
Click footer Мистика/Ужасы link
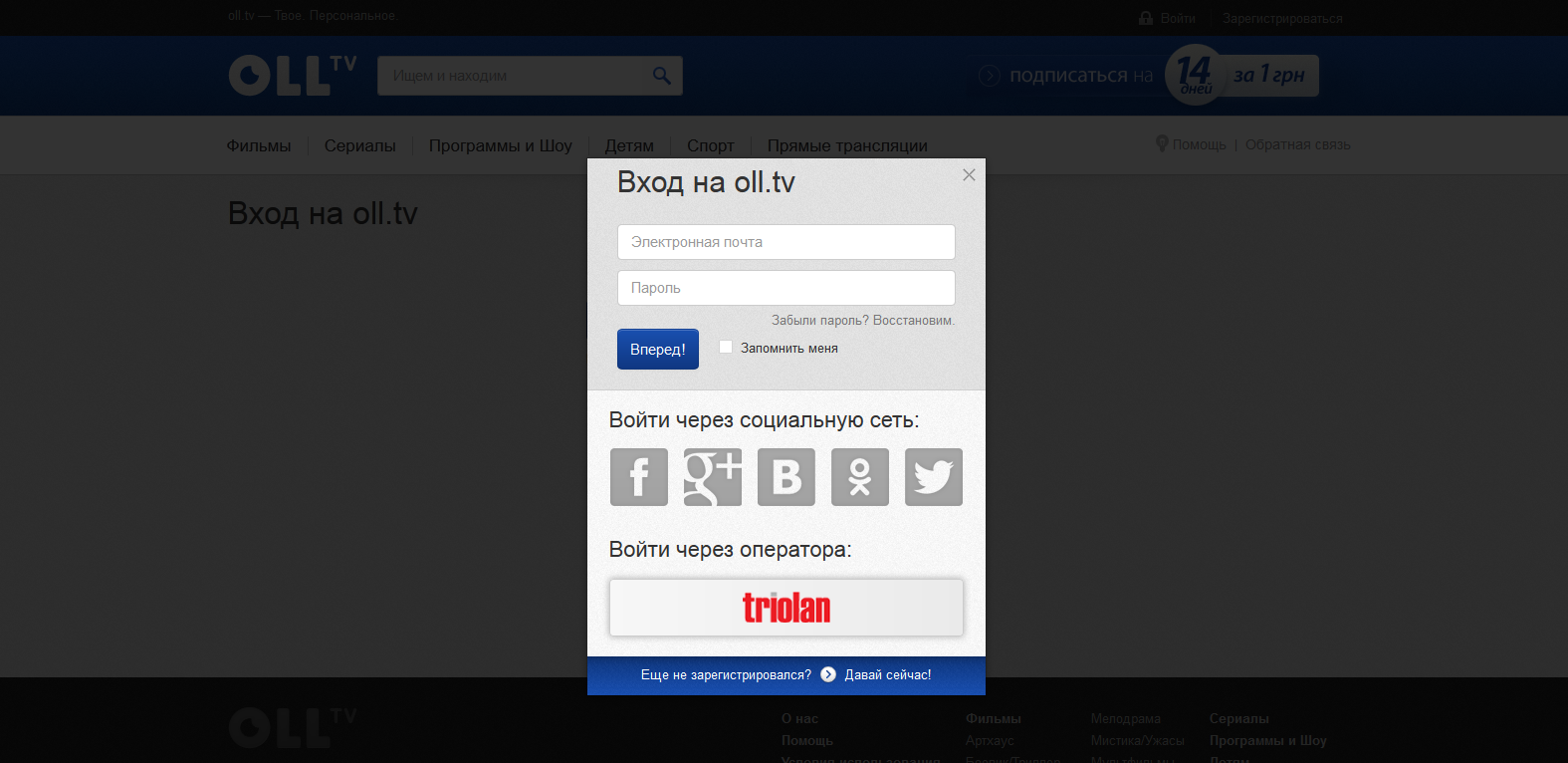(1137, 740)
